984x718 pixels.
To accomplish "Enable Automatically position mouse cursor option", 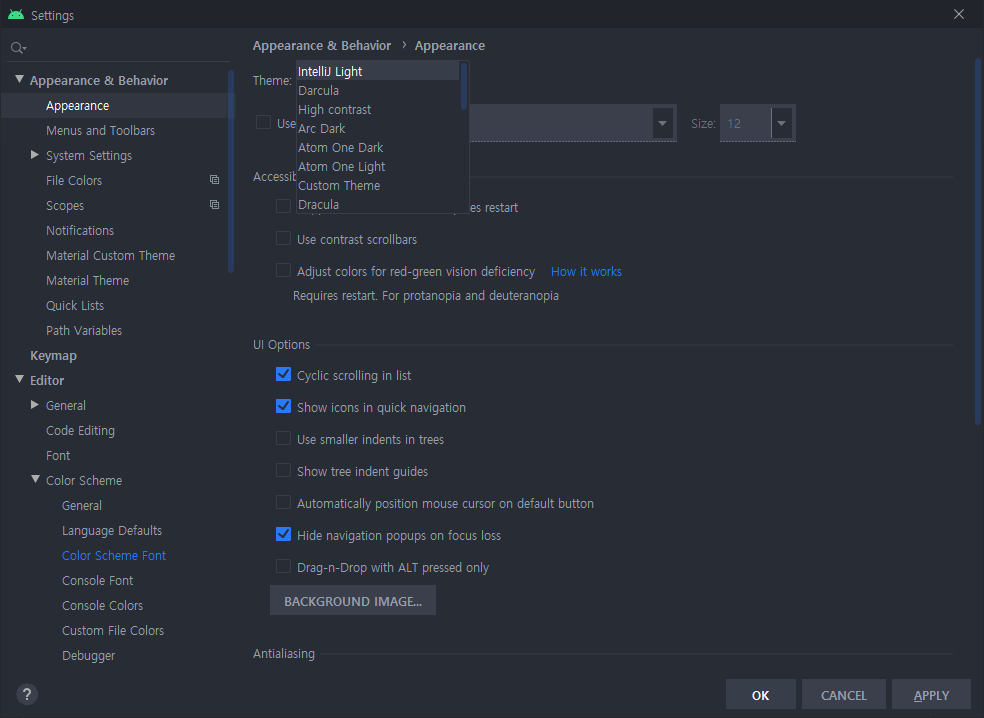I will (284, 503).
